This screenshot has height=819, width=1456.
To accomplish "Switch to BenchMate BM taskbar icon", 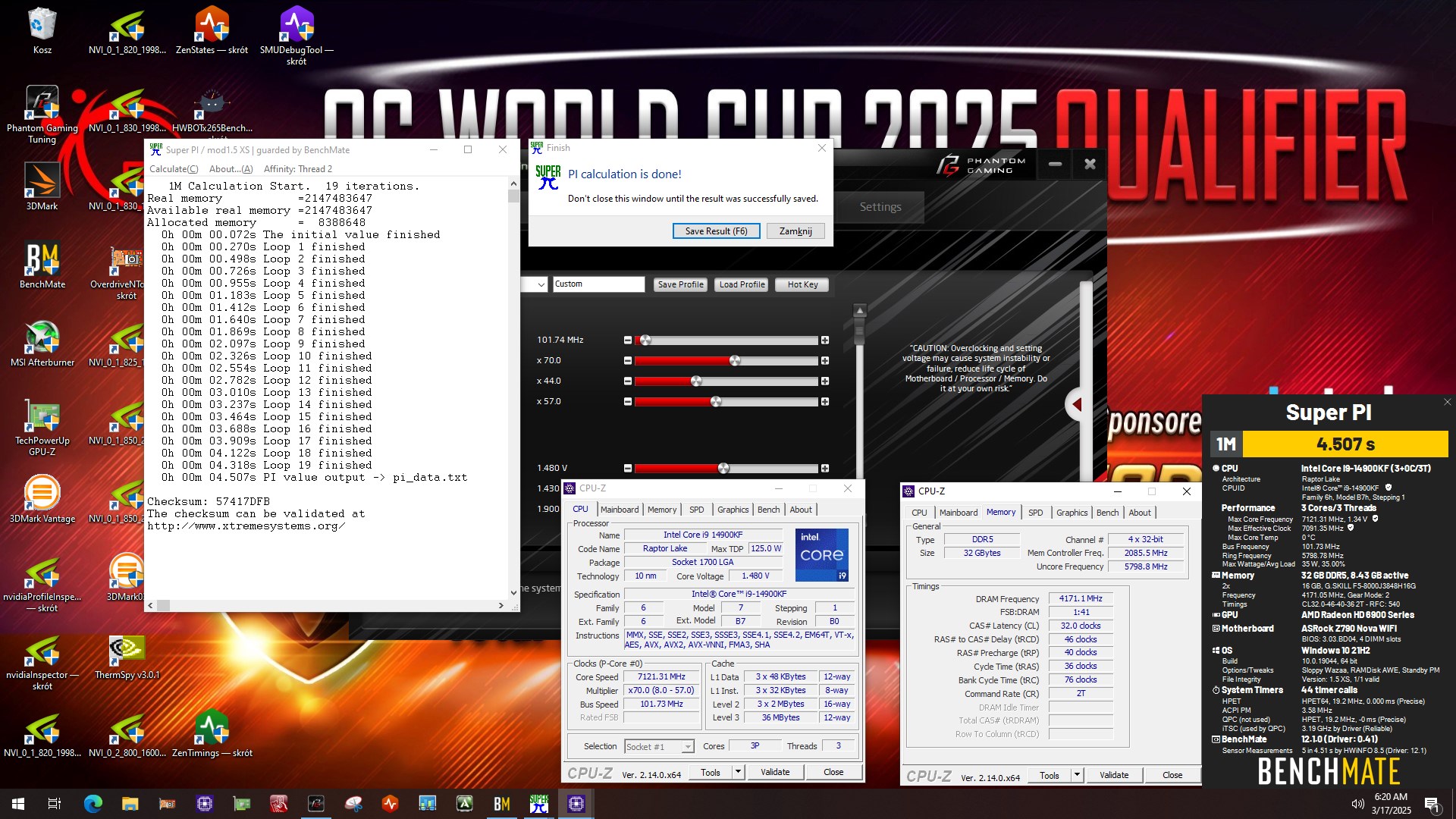I will [502, 804].
